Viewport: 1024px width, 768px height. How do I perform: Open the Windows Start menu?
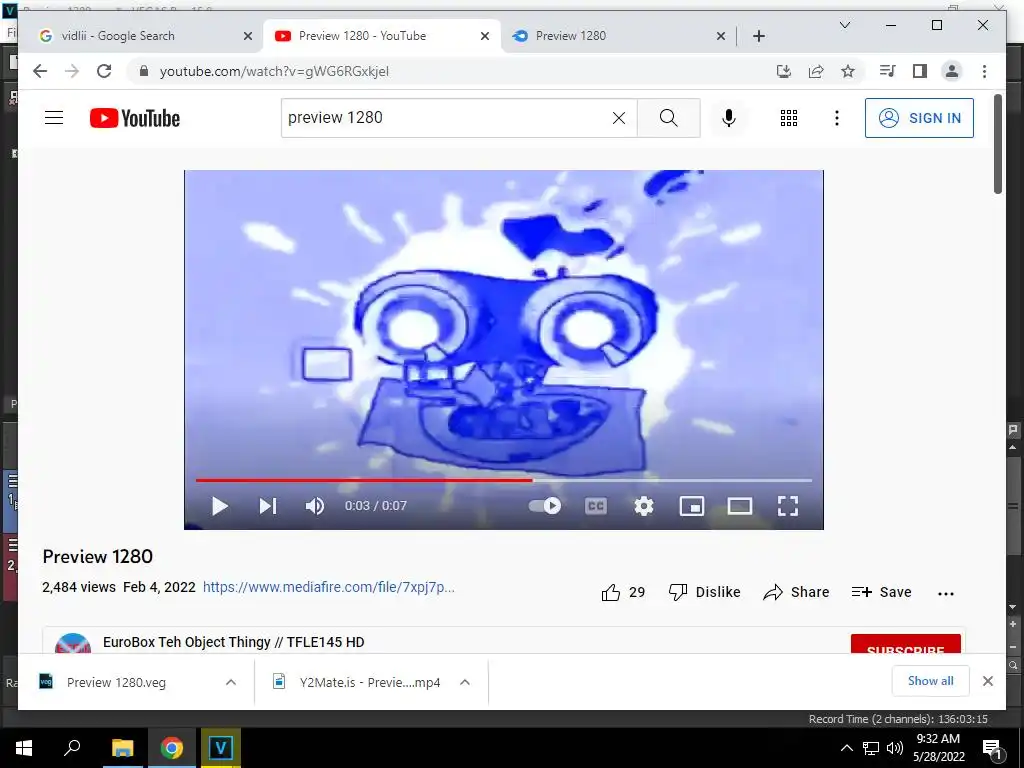coord(24,748)
